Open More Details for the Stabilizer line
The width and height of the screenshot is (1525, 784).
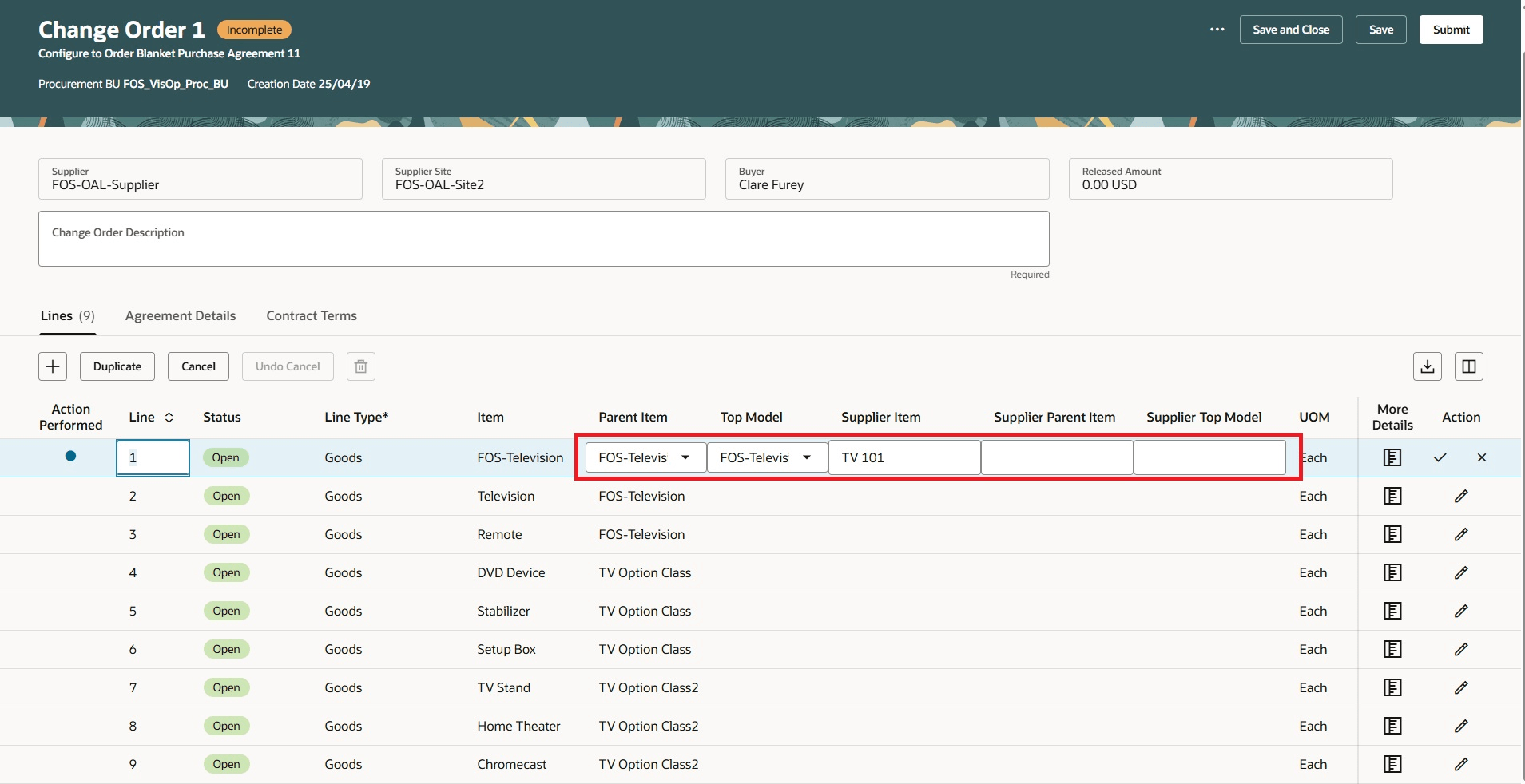(x=1392, y=611)
